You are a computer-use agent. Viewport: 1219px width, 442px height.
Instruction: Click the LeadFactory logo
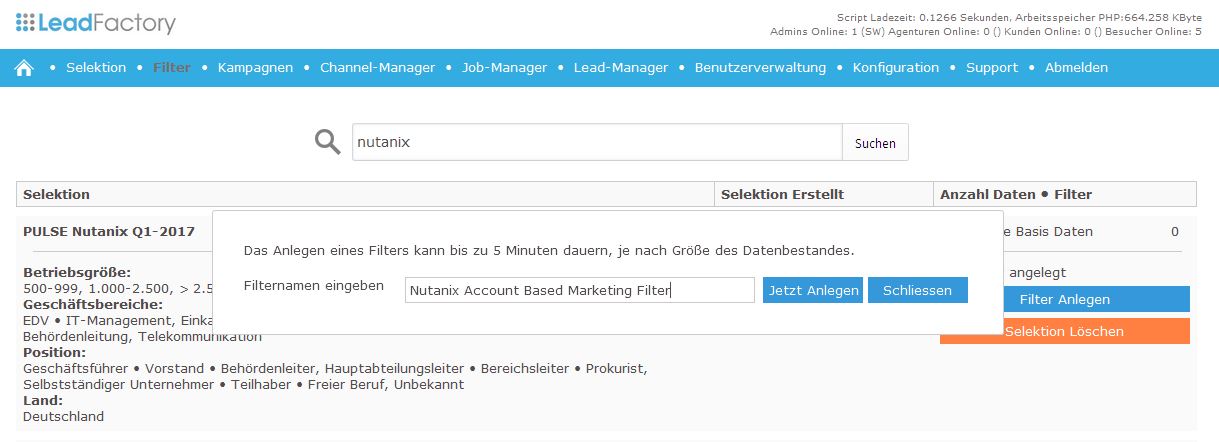[95, 23]
